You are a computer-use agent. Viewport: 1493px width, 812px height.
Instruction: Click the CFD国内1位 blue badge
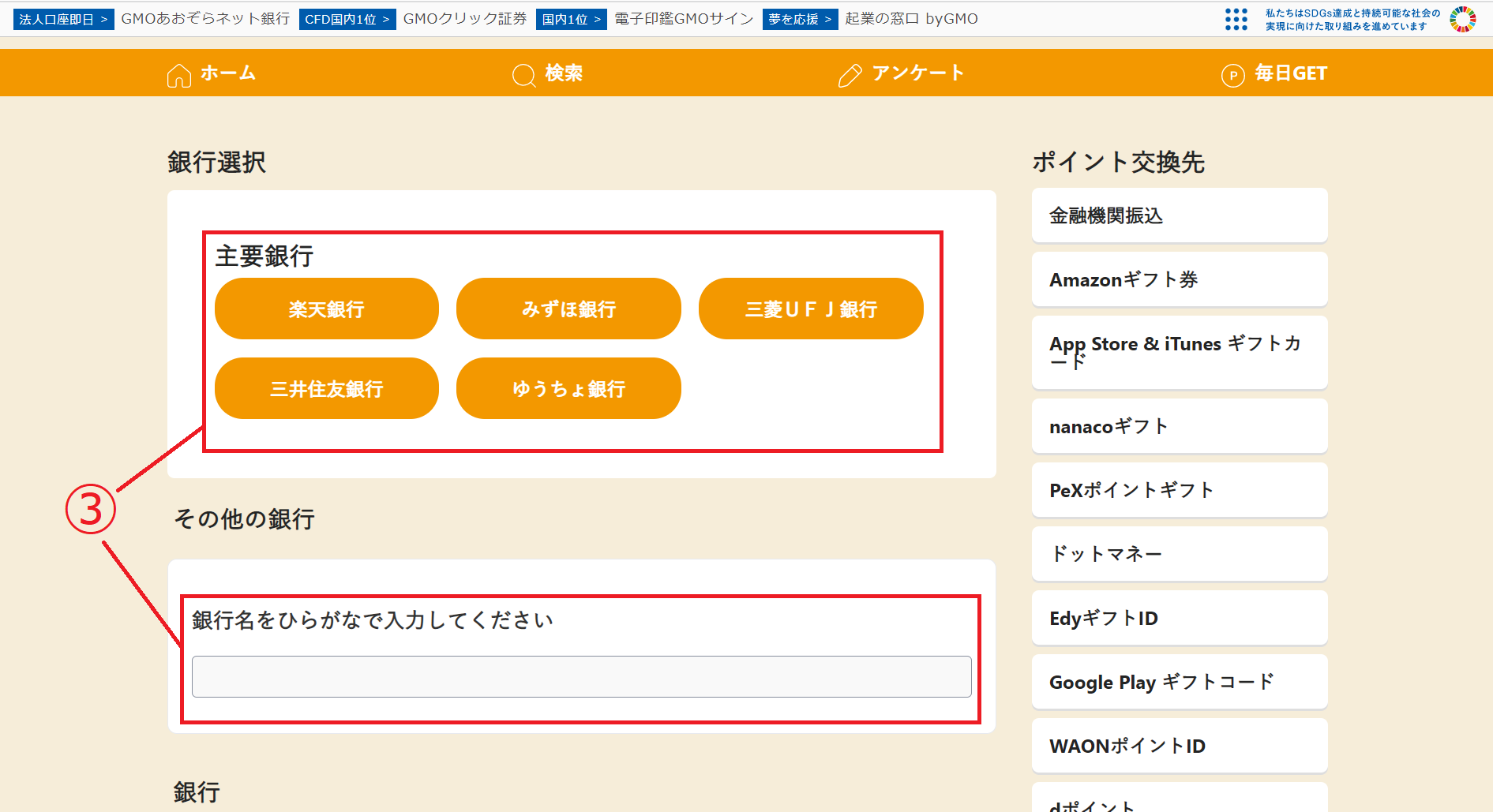(x=347, y=19)
